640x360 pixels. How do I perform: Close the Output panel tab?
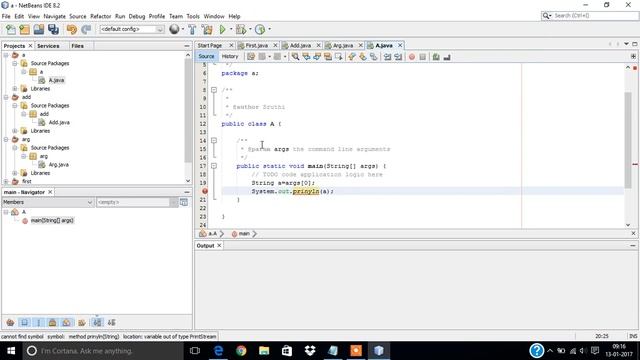coord(219,246)
